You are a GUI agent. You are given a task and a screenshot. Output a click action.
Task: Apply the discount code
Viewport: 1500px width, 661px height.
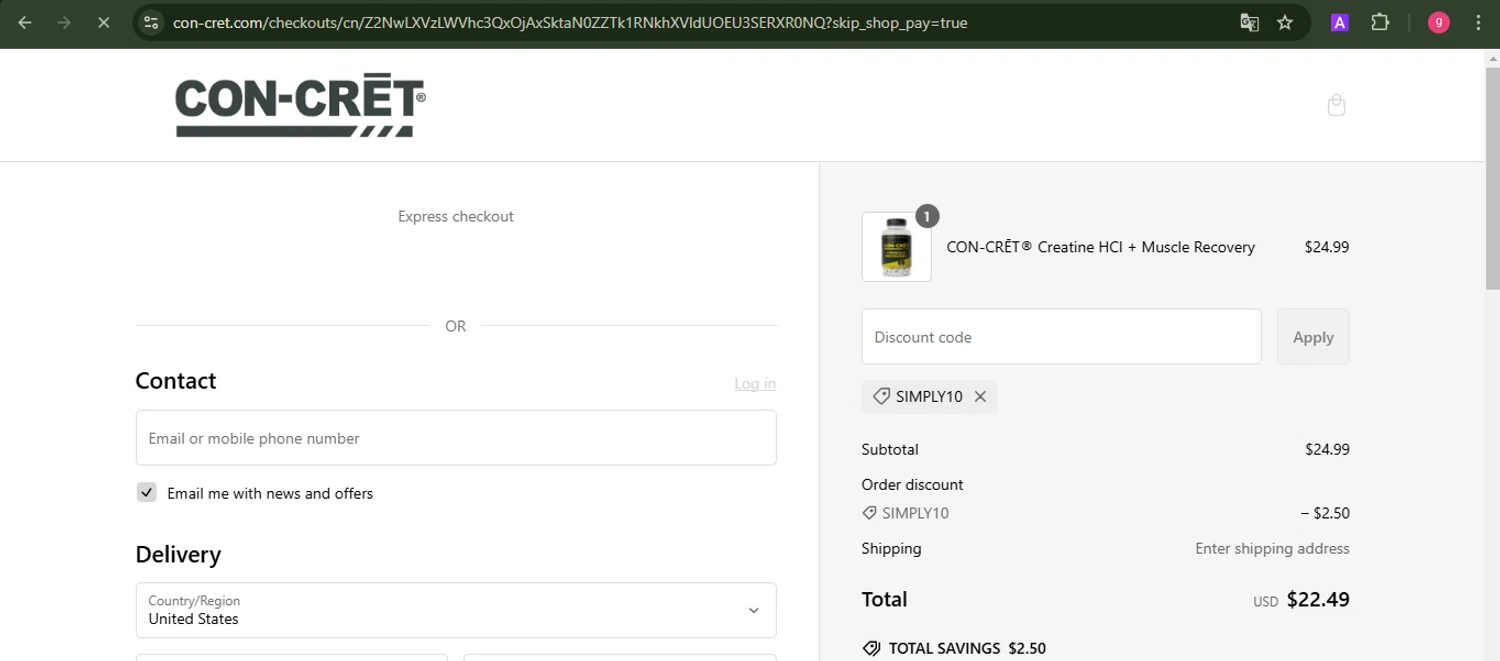click(1313, 337)
